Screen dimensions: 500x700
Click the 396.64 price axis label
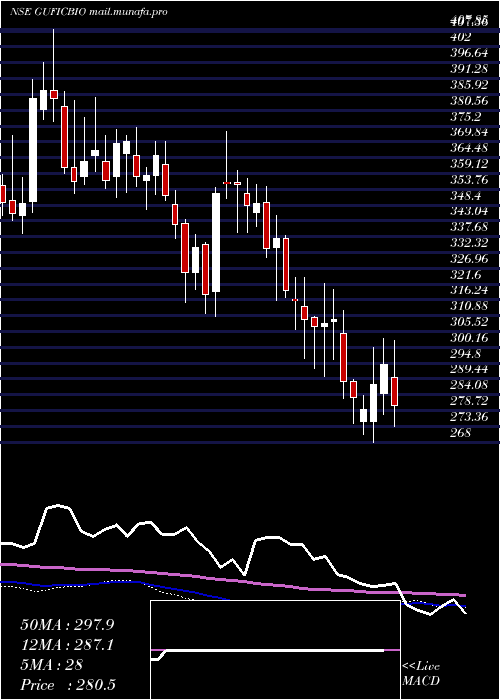point(471,53)
